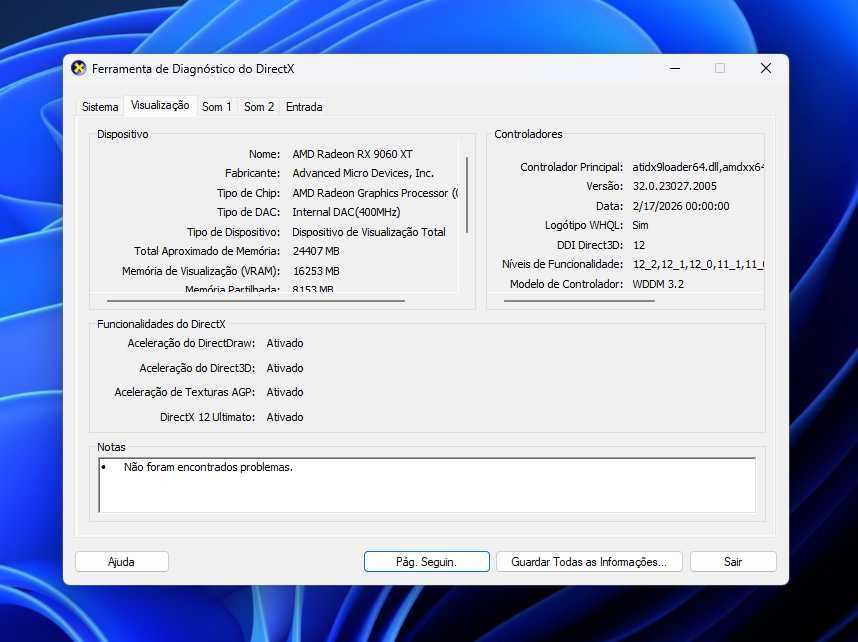This screenshot has height=642, width=858.
Task: Click Ativado next to Aceleração do DirectDraw
Action: pos(285,343)
